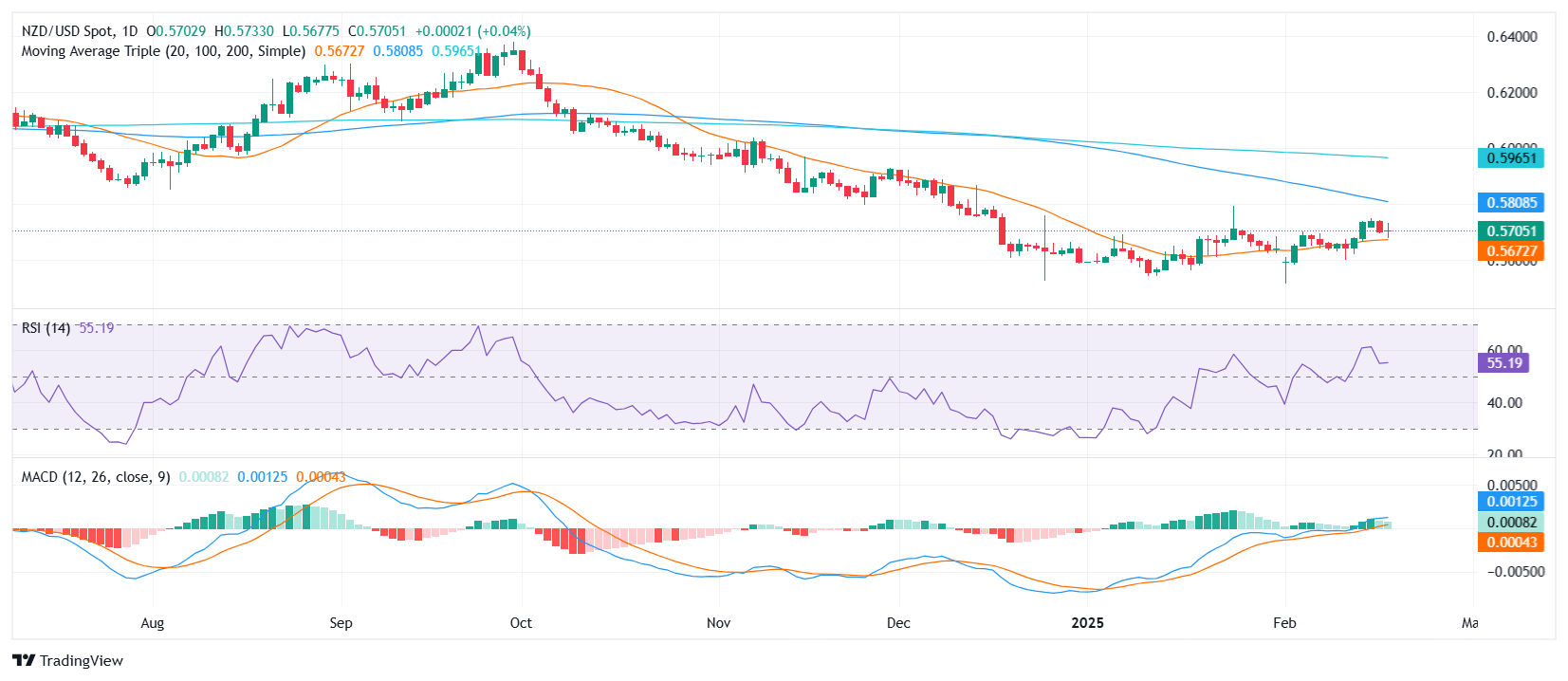Image resolution: width=1568 pixels, height=681 pixels.
Task: Click the 40.00 level on RSI scale
Action: point(1504,403)
